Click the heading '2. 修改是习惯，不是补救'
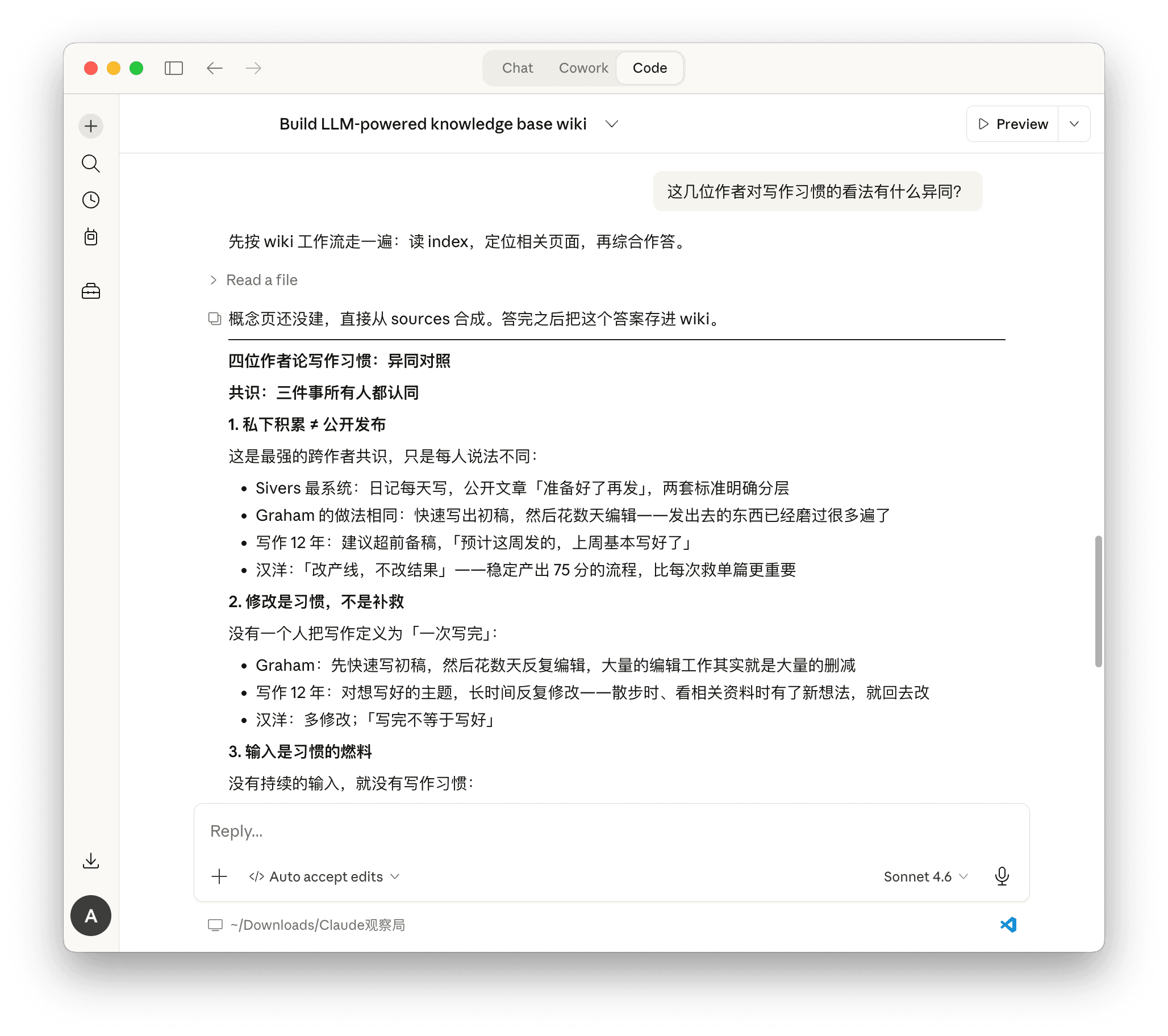The width and height of the screenshot is (1168, 1036). [x=316, y=601]
